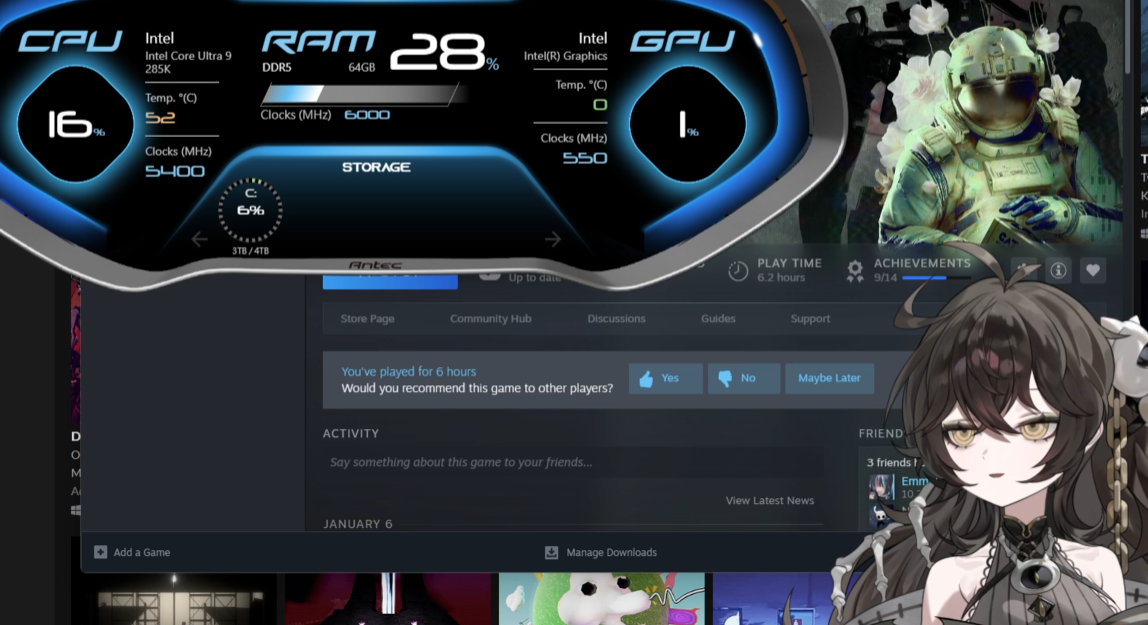Click the RAM clocks value '6000'
The width and height of the screenshot is (1148, 625).
(x=367, y=115)
